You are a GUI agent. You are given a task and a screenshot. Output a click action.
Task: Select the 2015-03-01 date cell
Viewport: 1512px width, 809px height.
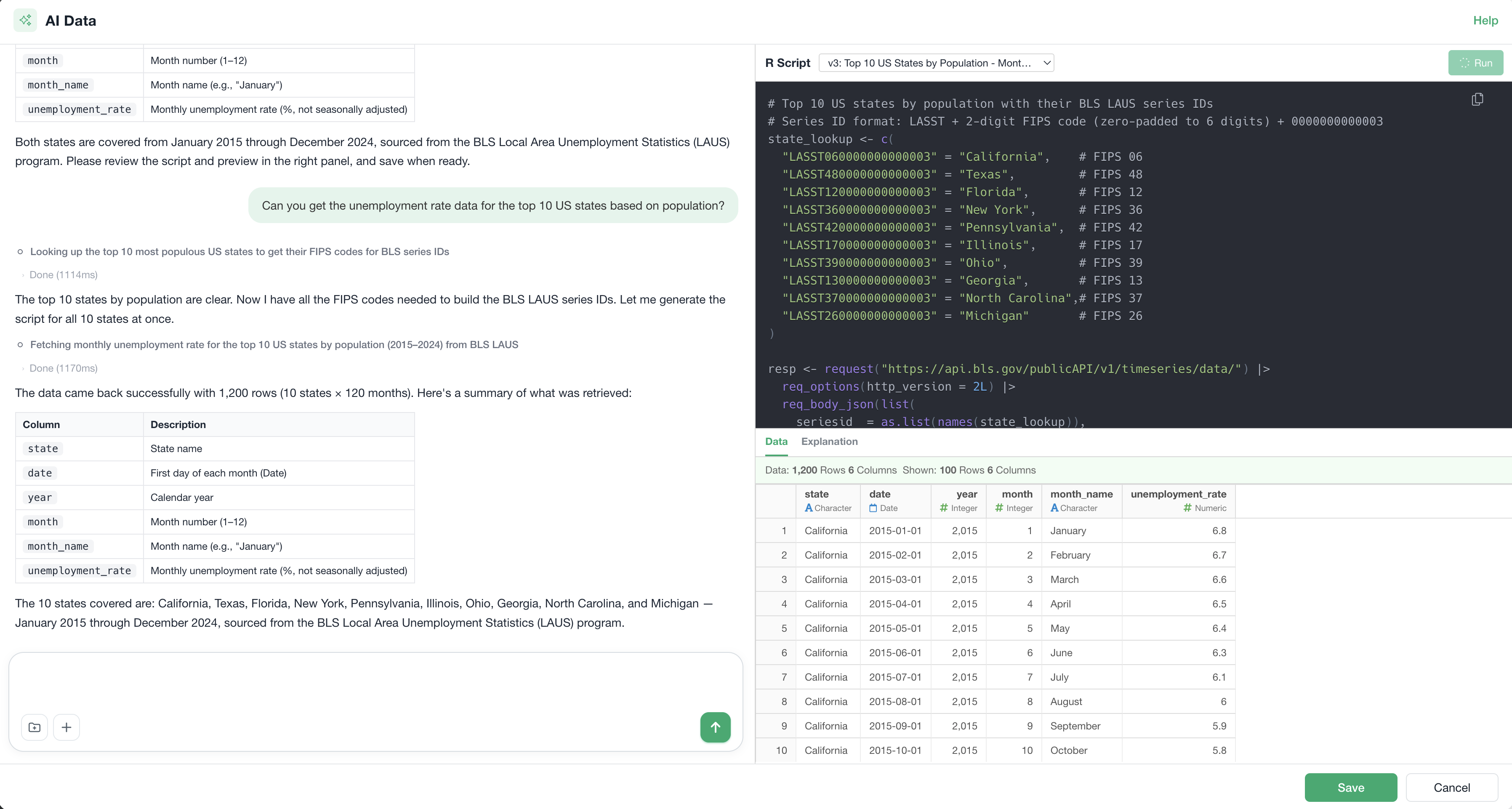pyautogui.click(x=895, y=580)
